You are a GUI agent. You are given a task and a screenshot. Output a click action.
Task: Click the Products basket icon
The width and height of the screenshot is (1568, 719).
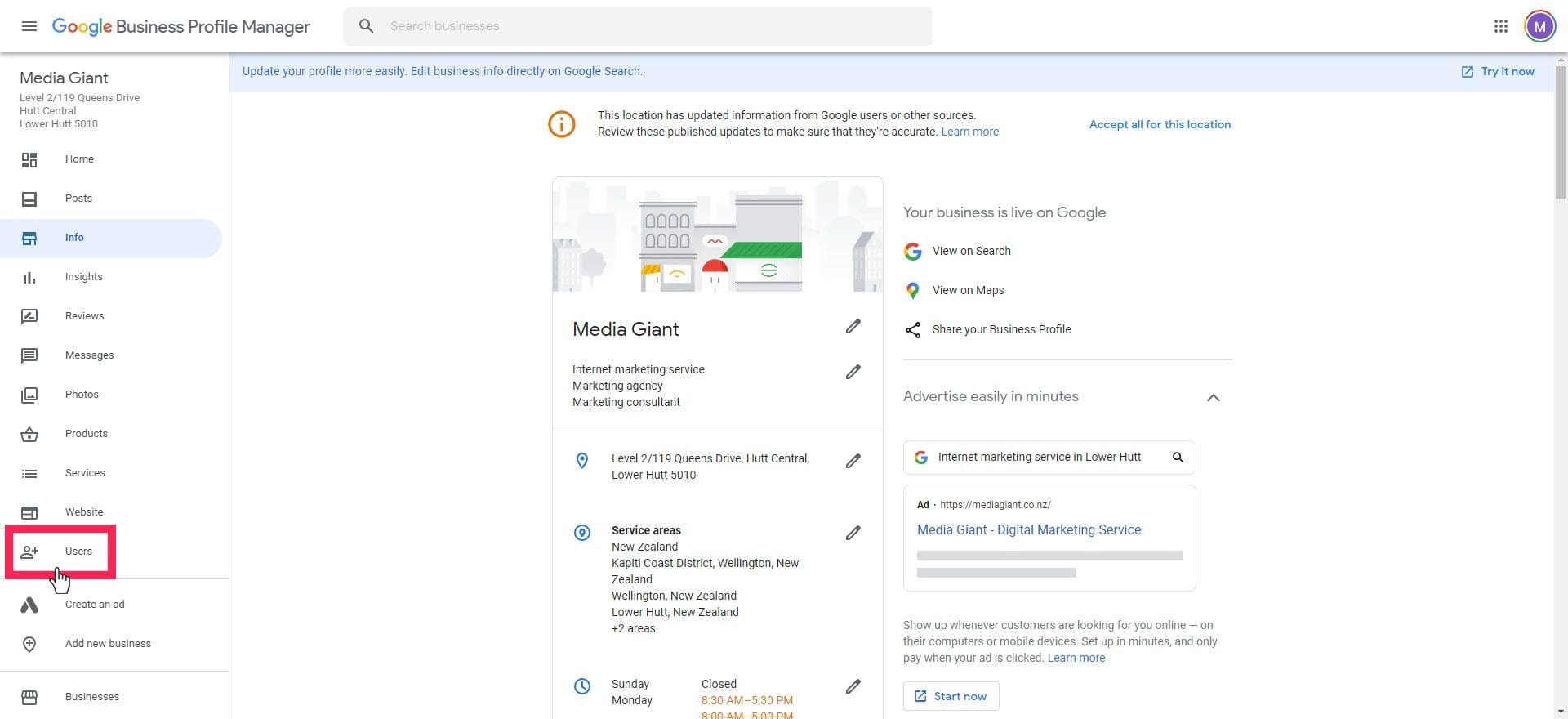pyautogui.click(x=29, y=434)
